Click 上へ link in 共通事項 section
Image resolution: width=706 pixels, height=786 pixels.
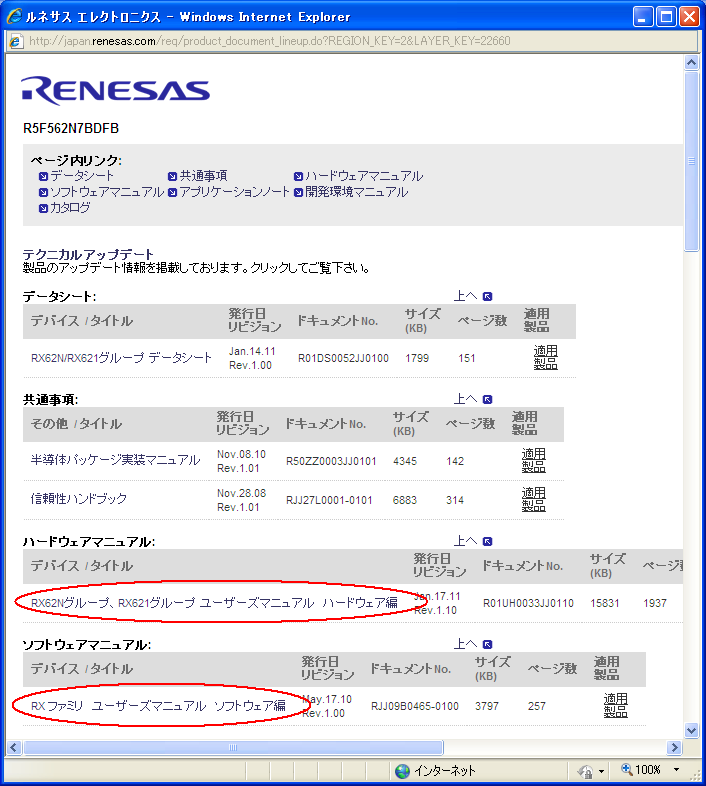tap(465, 399)
